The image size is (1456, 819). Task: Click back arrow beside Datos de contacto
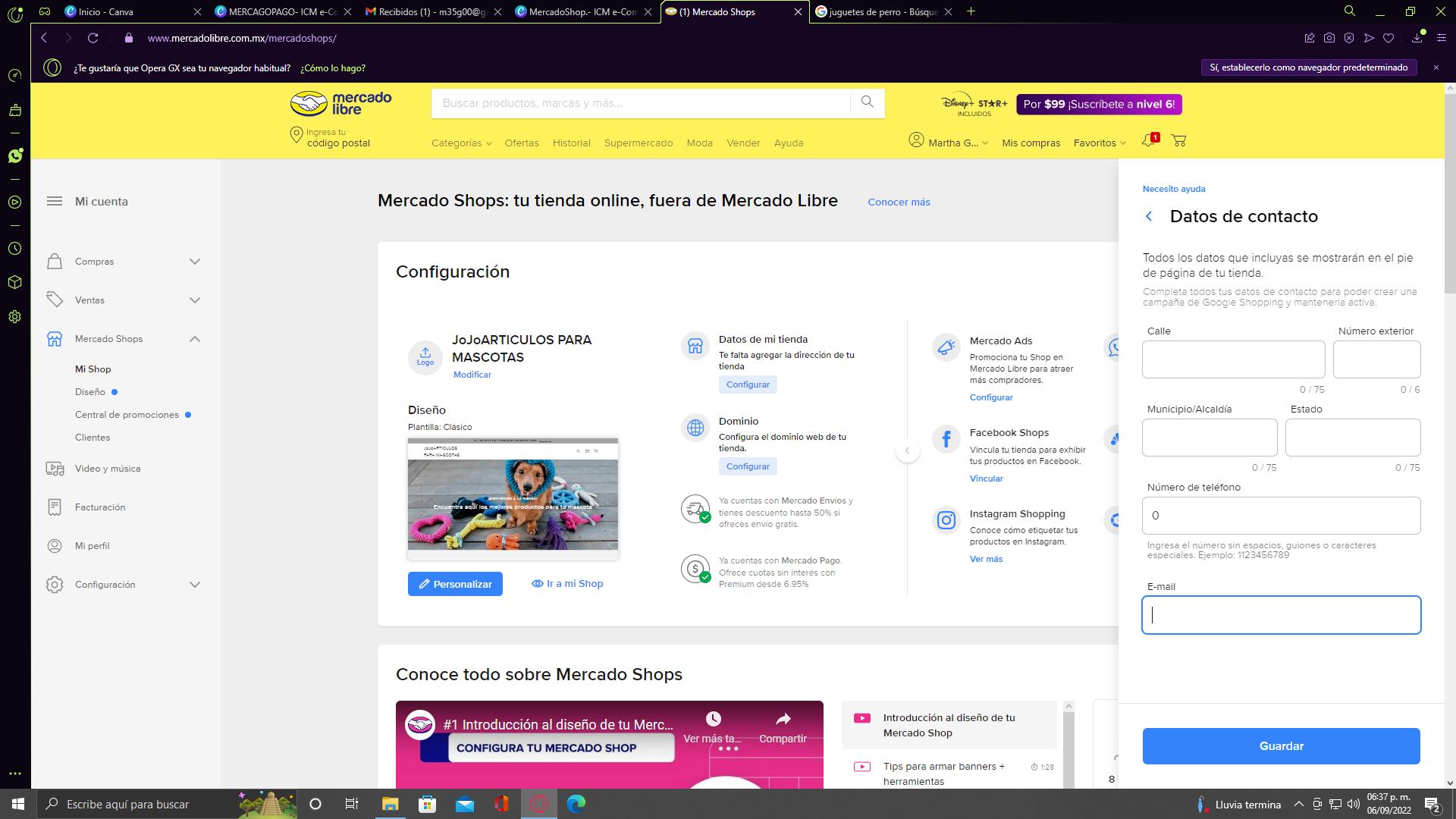[x=1149, y=217]
